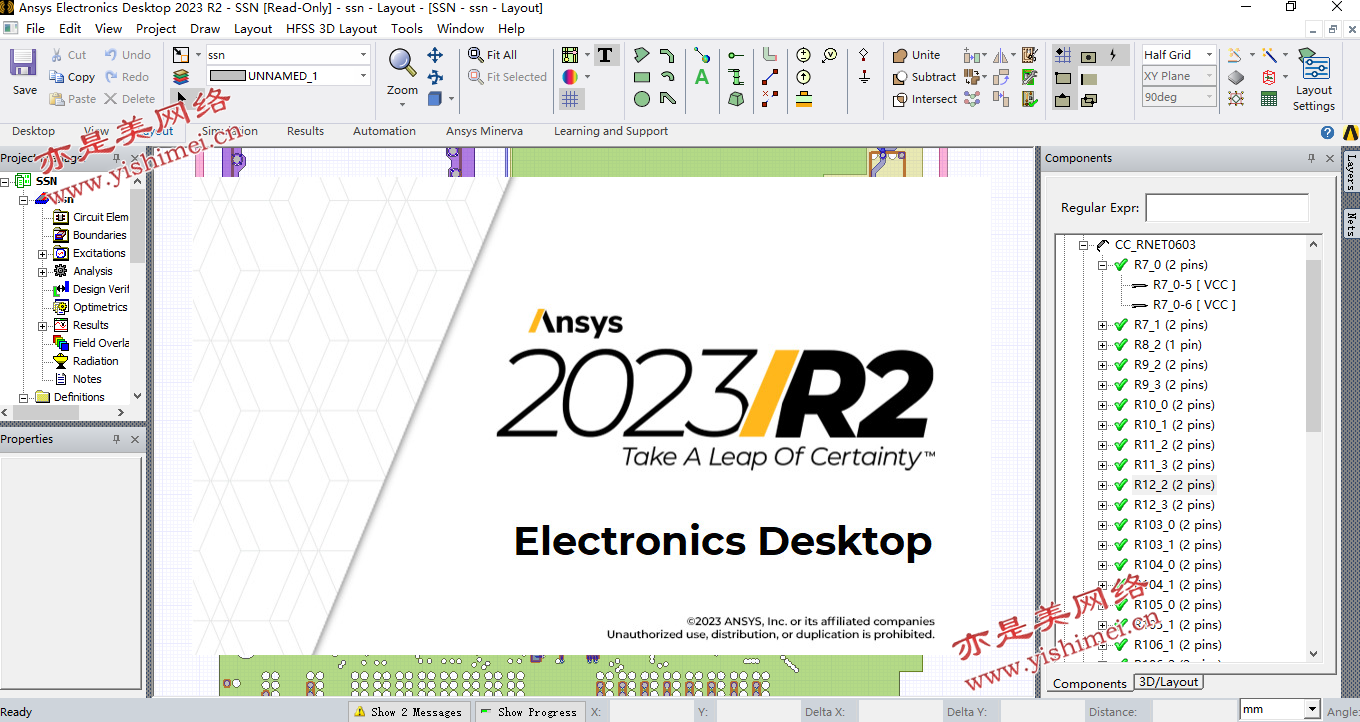1360x722 pixels.
Task: Open the ssn design dropdown
Action: 363,55
